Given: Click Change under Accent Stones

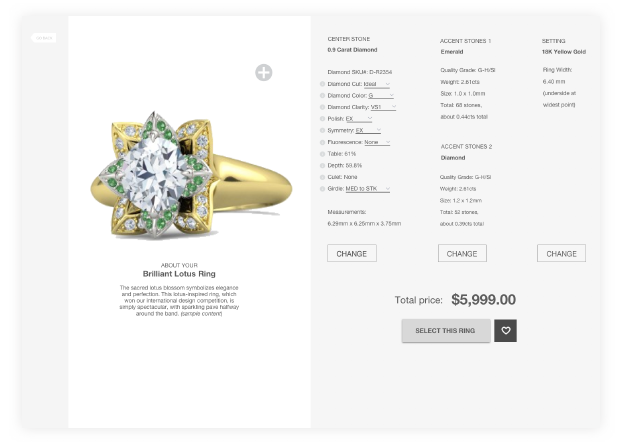Looking at the screenshot, I should click(x=462, y=253).
